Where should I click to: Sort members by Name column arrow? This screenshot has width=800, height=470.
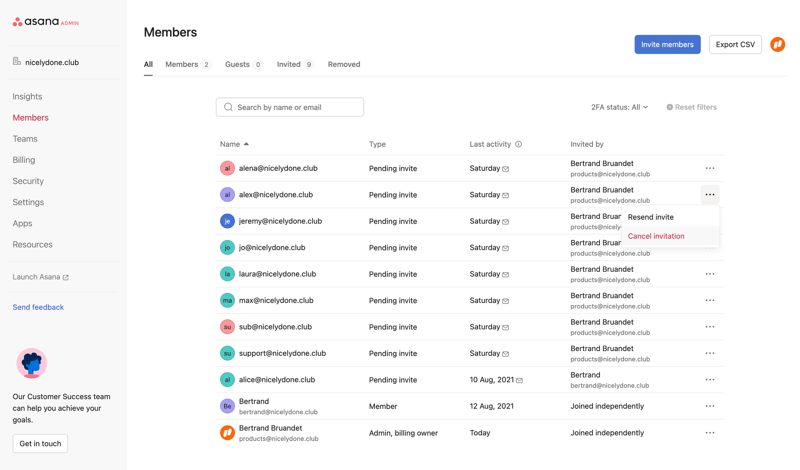coord(246,144)
